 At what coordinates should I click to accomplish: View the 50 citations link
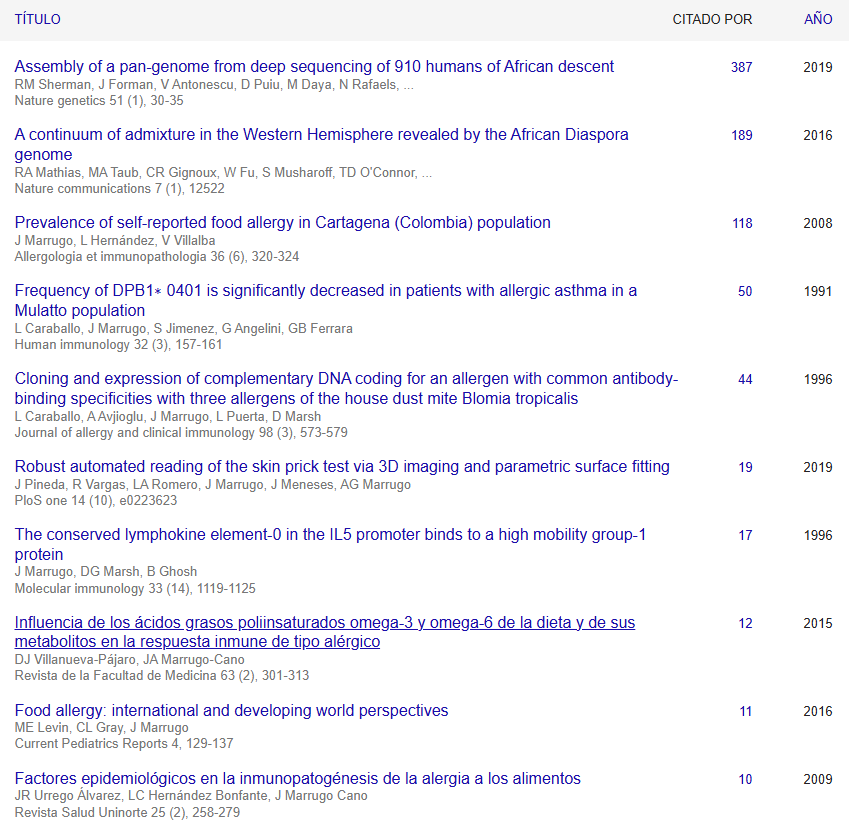pyautogui.click(x=745, y=291)
